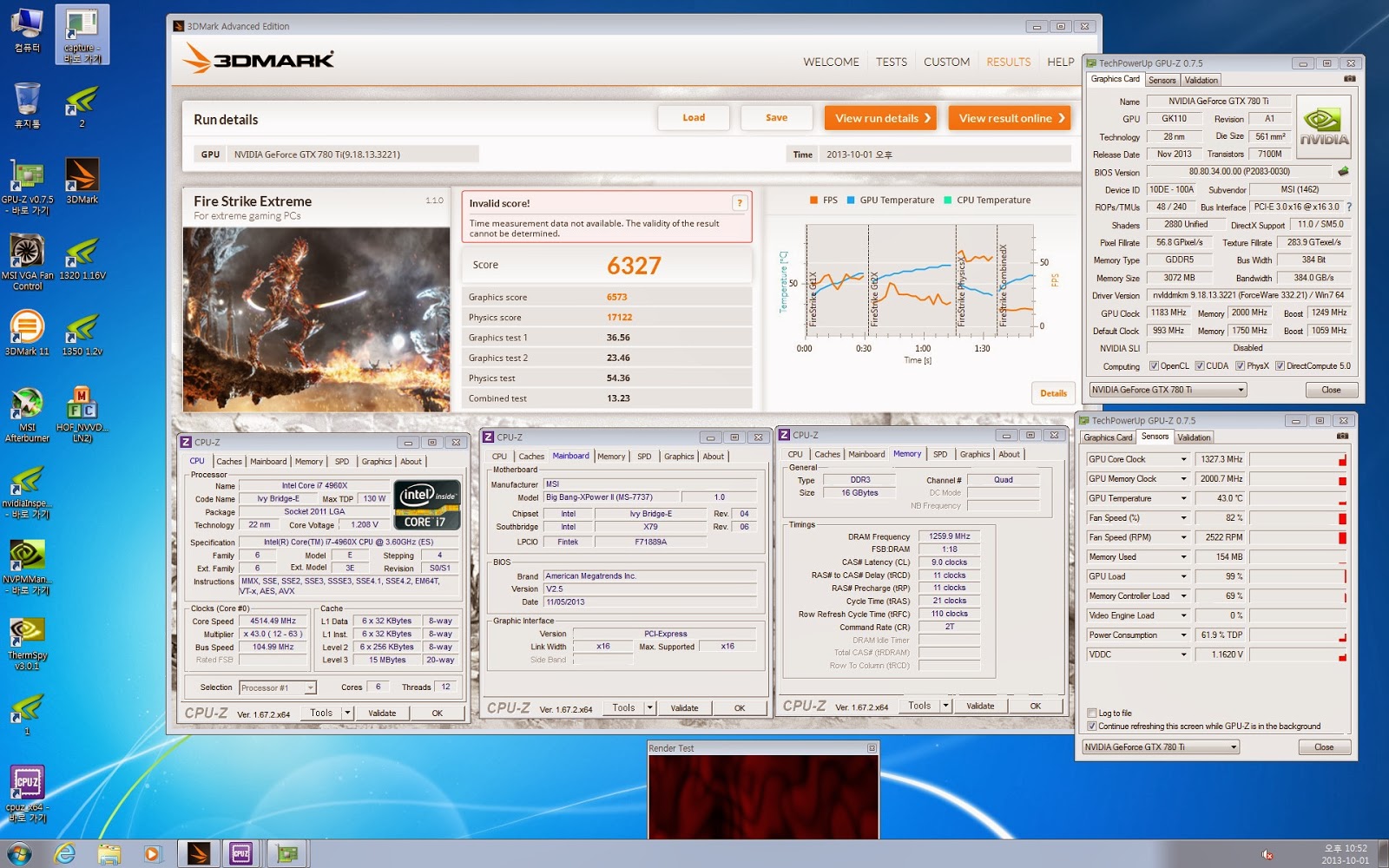Viewport: 1389px width, 868px height.
Task: Open the 3DMark 11 desktop icon
Action: tap(27, 333)
